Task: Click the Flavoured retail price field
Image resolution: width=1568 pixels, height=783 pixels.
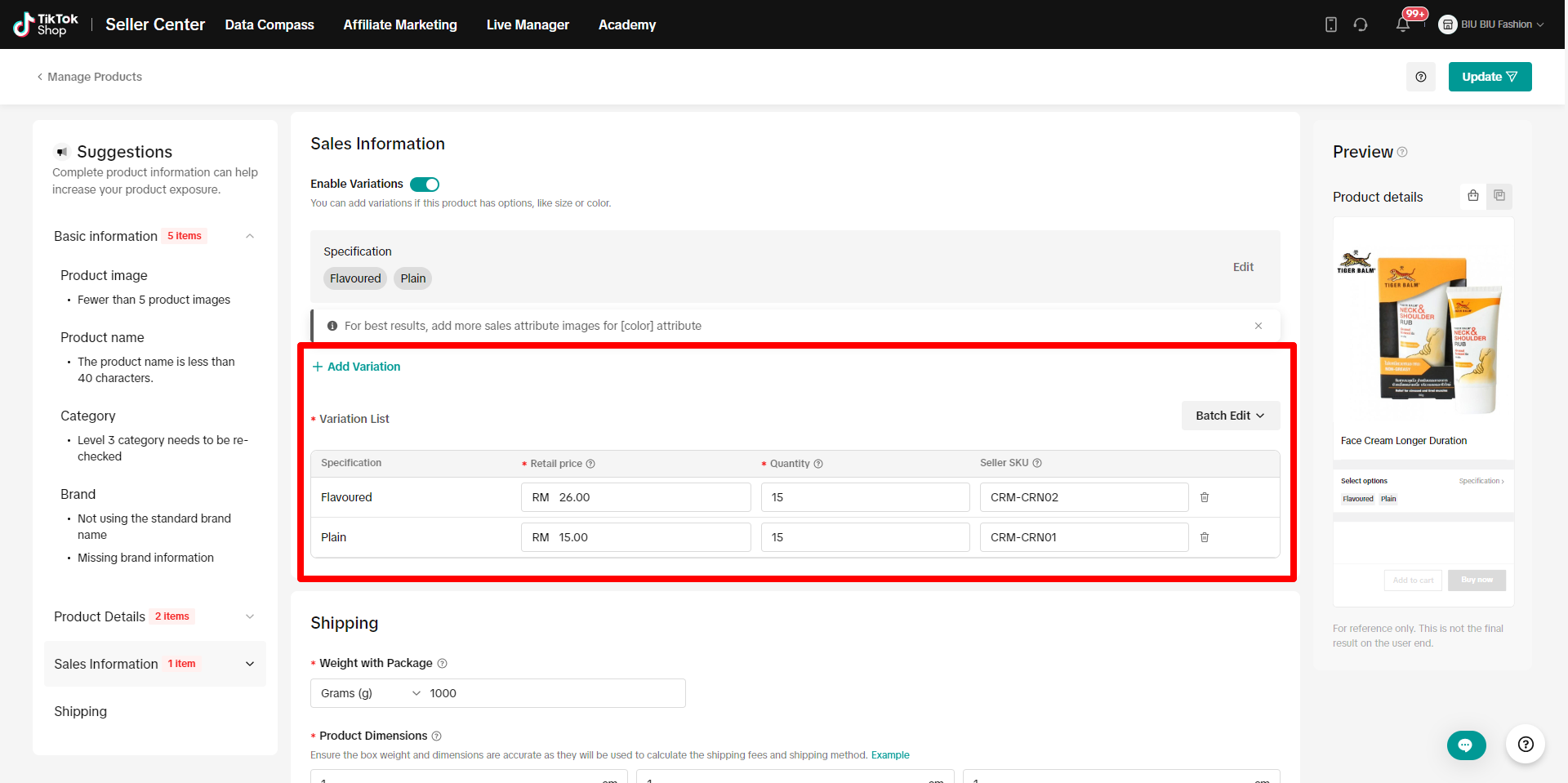Action: pos(636,497)
